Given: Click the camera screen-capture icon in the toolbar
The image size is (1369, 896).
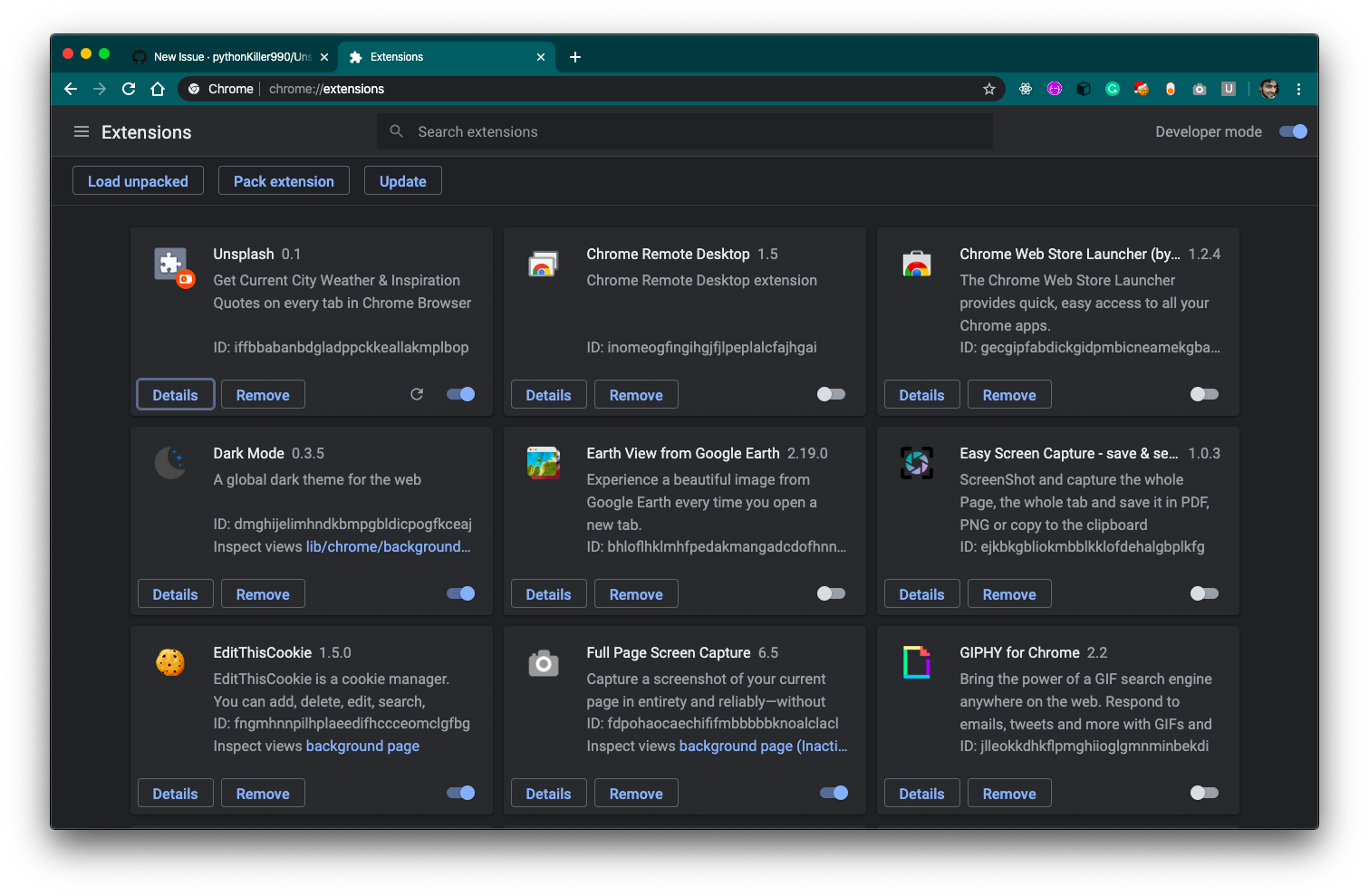Looking at the screenshot, I should coord(1200,89).
